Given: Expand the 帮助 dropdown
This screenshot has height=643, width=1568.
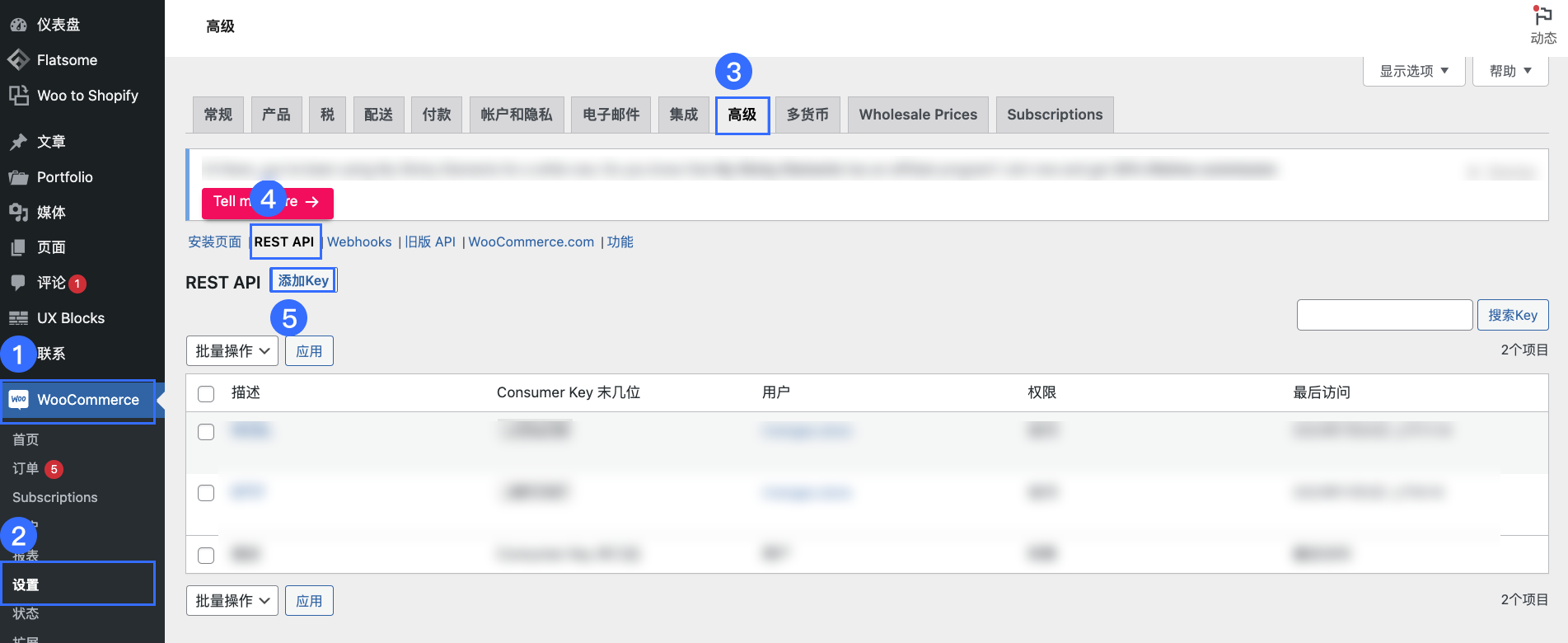Looking at the screenshot, I should (1510, 71).
